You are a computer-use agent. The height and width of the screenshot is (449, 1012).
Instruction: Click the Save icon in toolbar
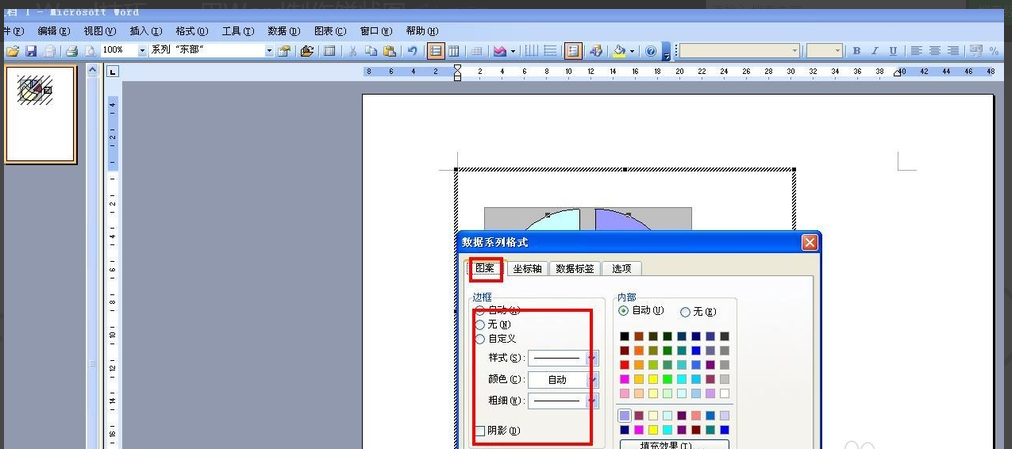(x=30, y=51)
